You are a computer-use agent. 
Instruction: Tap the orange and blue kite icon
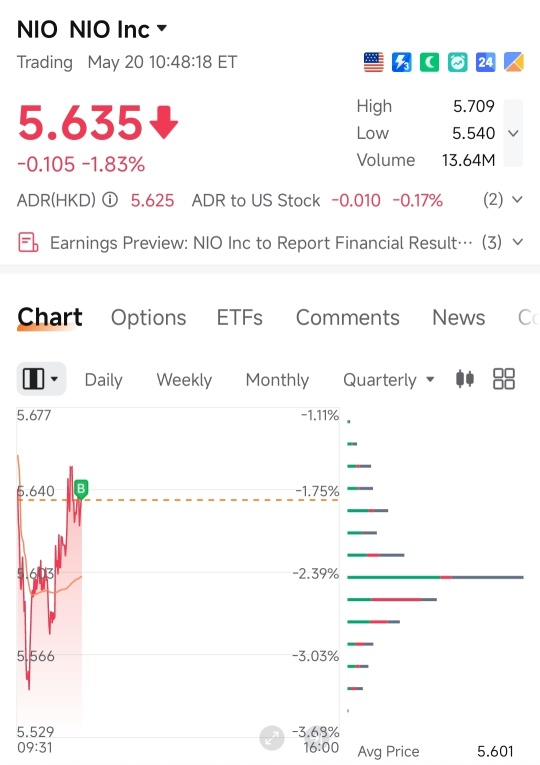(x=514, y=62)
